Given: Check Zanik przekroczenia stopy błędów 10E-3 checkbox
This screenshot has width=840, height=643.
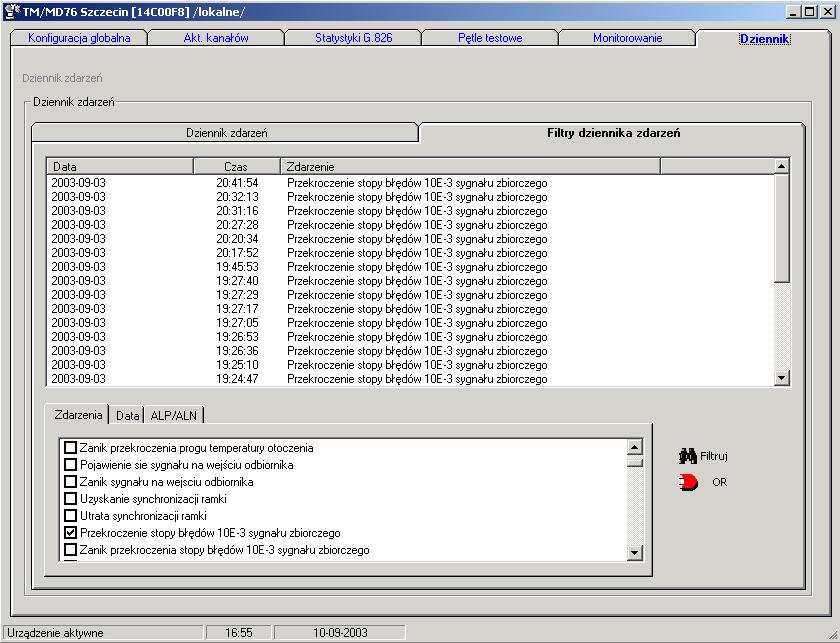Looking at the screenshot, I should click(70, 550).
